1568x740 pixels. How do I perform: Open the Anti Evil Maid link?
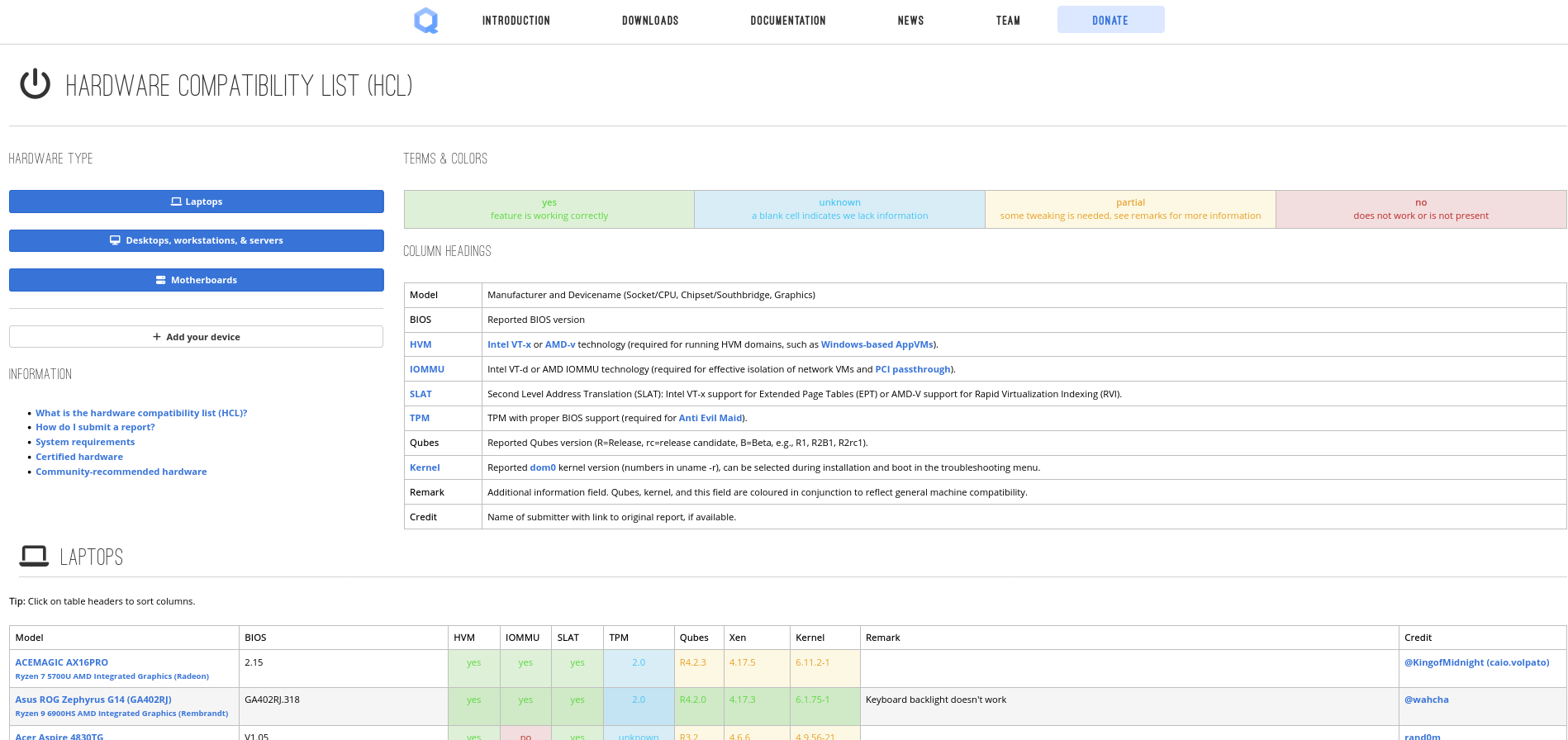(x=710, y=418)
